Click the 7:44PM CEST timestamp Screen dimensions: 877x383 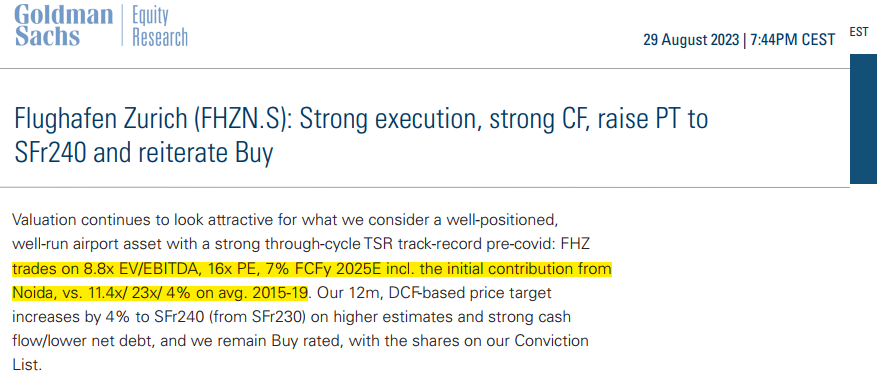792,40
